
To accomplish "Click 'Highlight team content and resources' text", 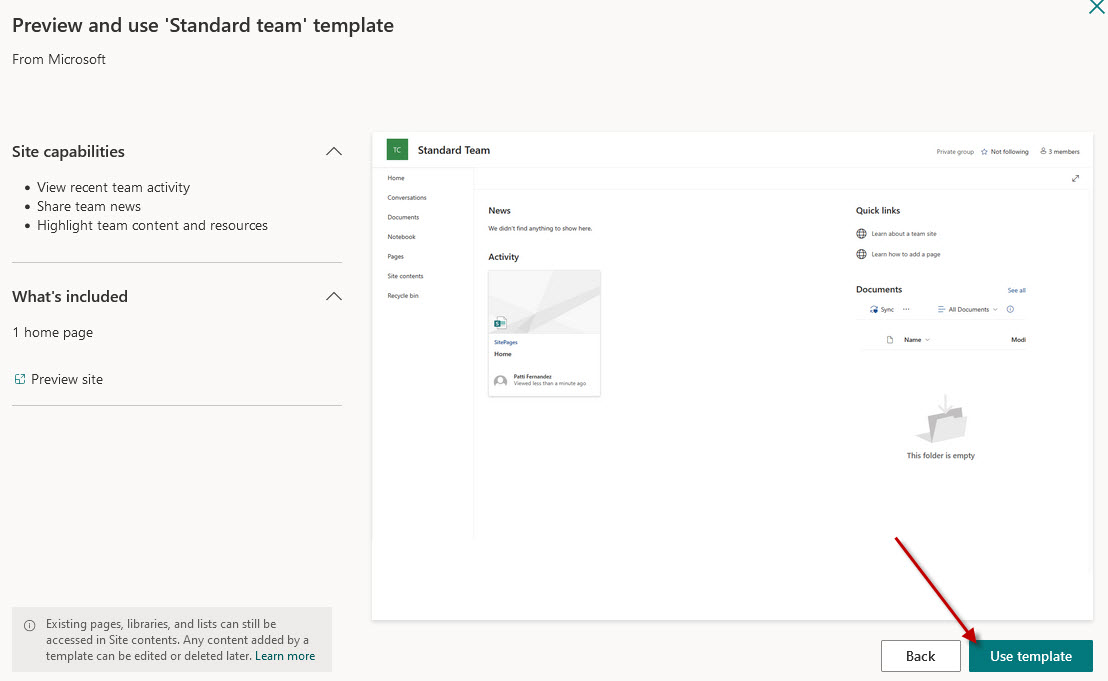I will 152,225.
